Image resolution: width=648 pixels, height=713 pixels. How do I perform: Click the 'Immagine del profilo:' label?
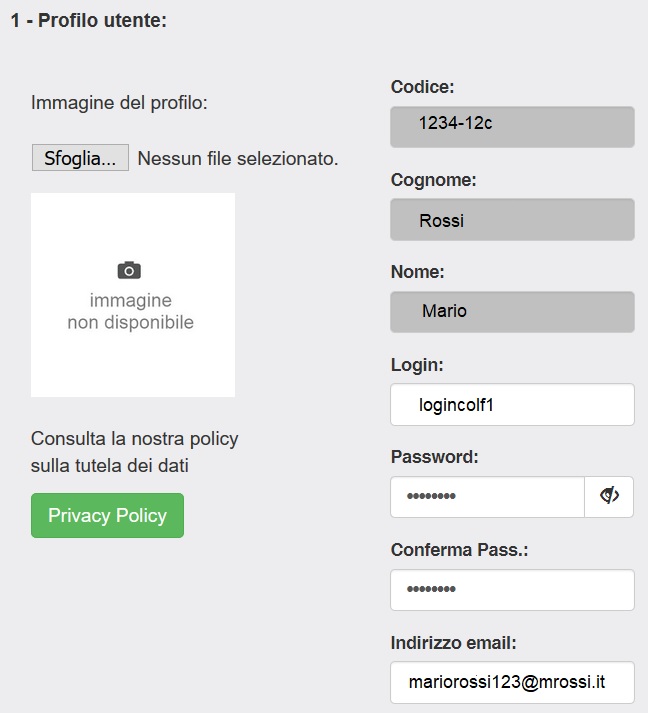point(119,102)
